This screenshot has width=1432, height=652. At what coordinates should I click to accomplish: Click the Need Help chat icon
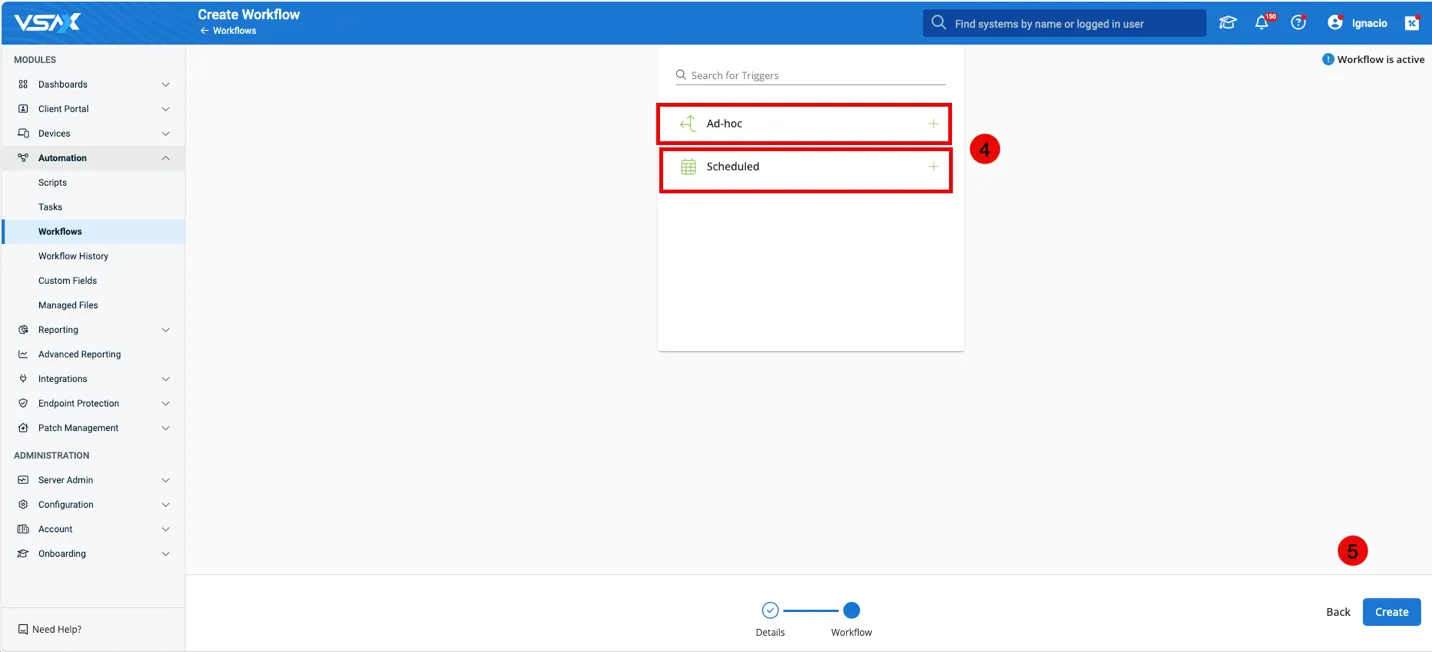pyautogui.click(x=23, y=630)
